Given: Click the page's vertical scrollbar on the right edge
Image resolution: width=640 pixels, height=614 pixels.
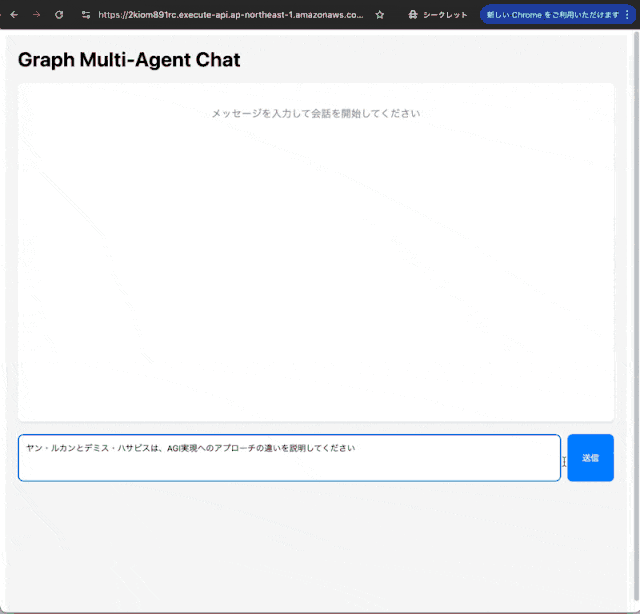Looking at the screenshot, I should pos(635,300).
